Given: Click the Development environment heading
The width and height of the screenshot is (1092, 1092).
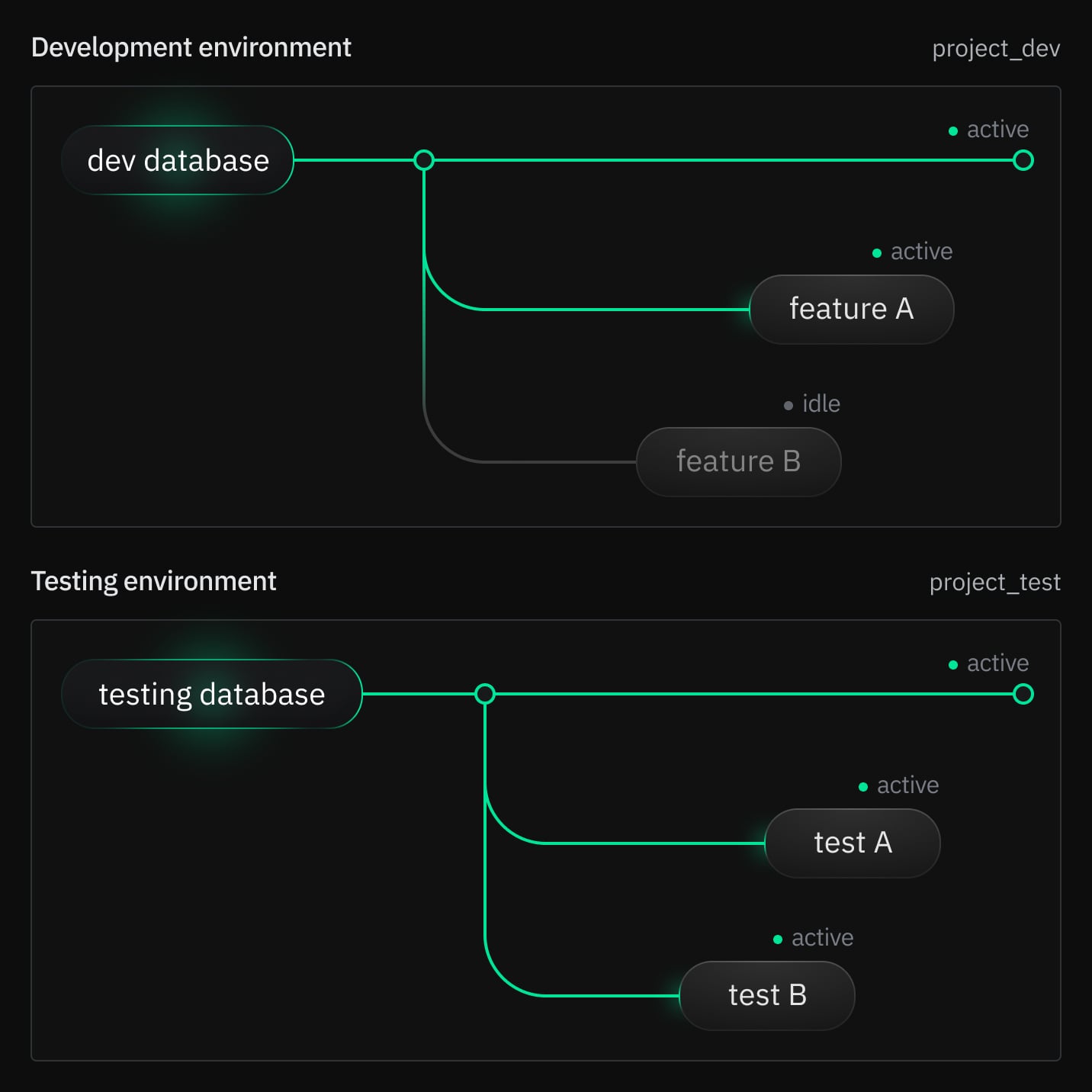Looking at the screenshot, I should [x=191, y=47].
